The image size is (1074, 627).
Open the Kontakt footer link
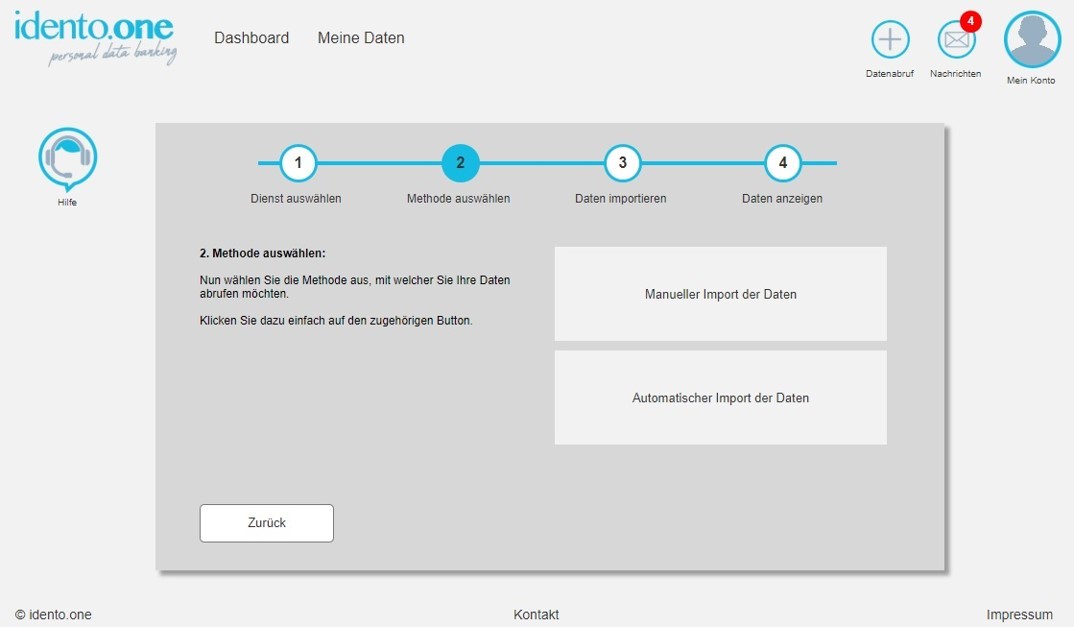(x=536, y=615)
